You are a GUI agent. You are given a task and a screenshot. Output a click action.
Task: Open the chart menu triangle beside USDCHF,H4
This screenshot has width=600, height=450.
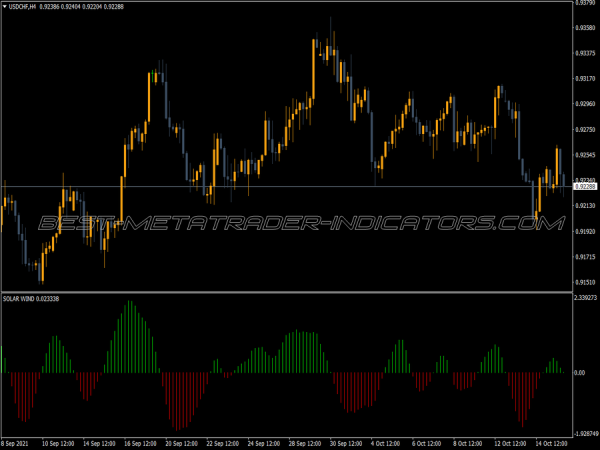pos(5,7)
